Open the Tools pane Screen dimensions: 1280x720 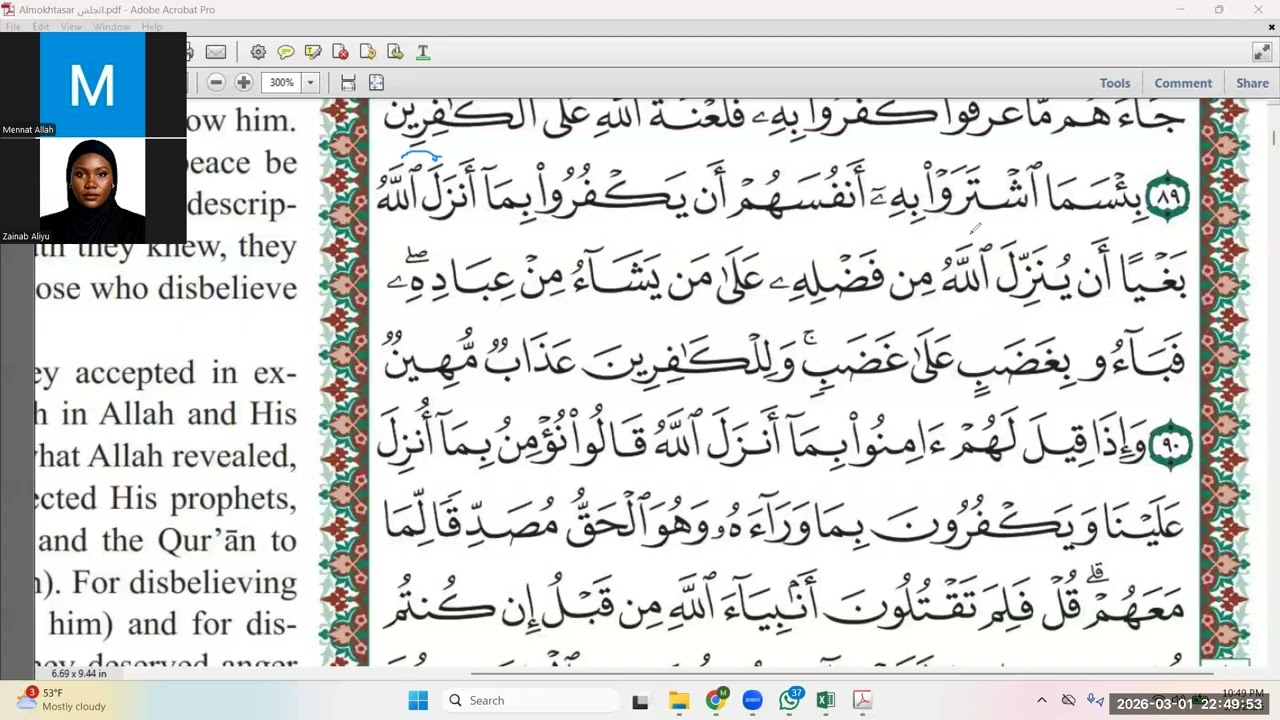[1115, 83]
